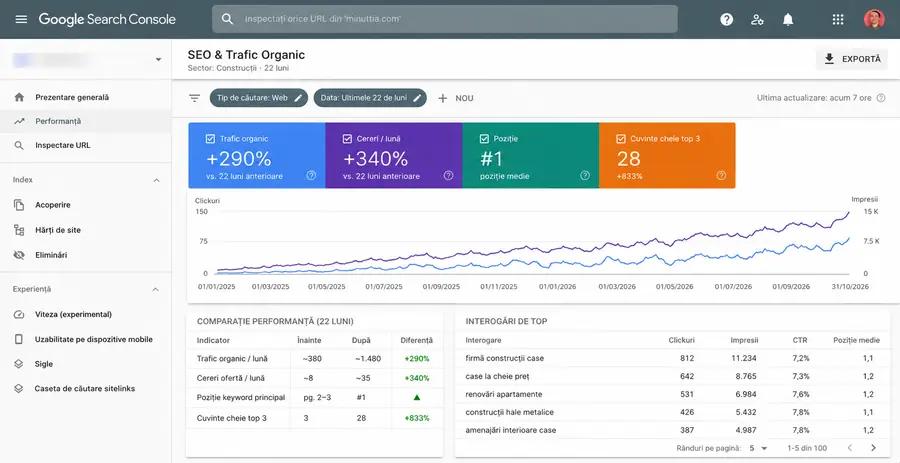Open the hamburger main menu
900x463 pixels.
(21, 19)
